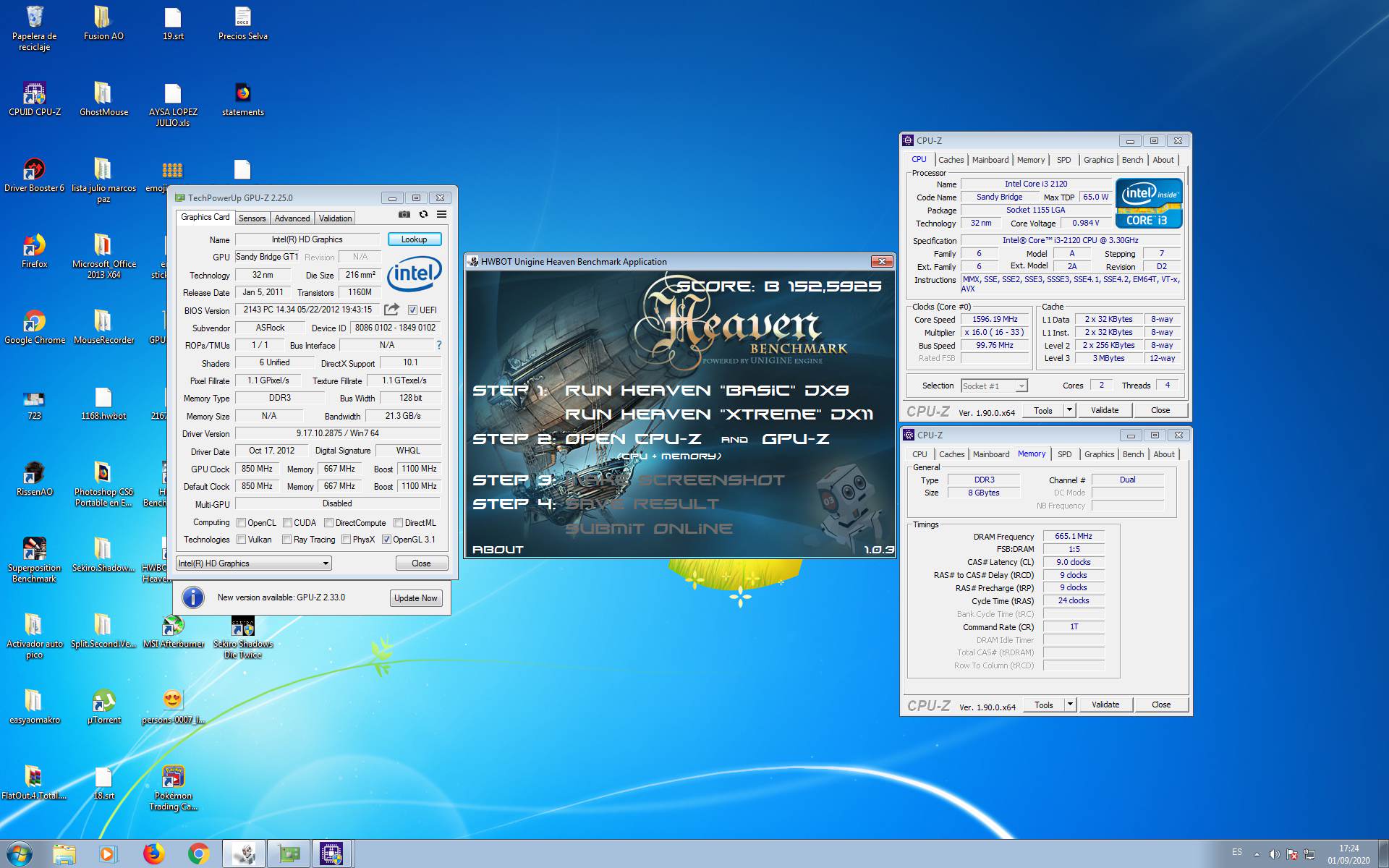Click the Lookup button in GPU-Z
1389x868 pixels.
coord(415,239)
